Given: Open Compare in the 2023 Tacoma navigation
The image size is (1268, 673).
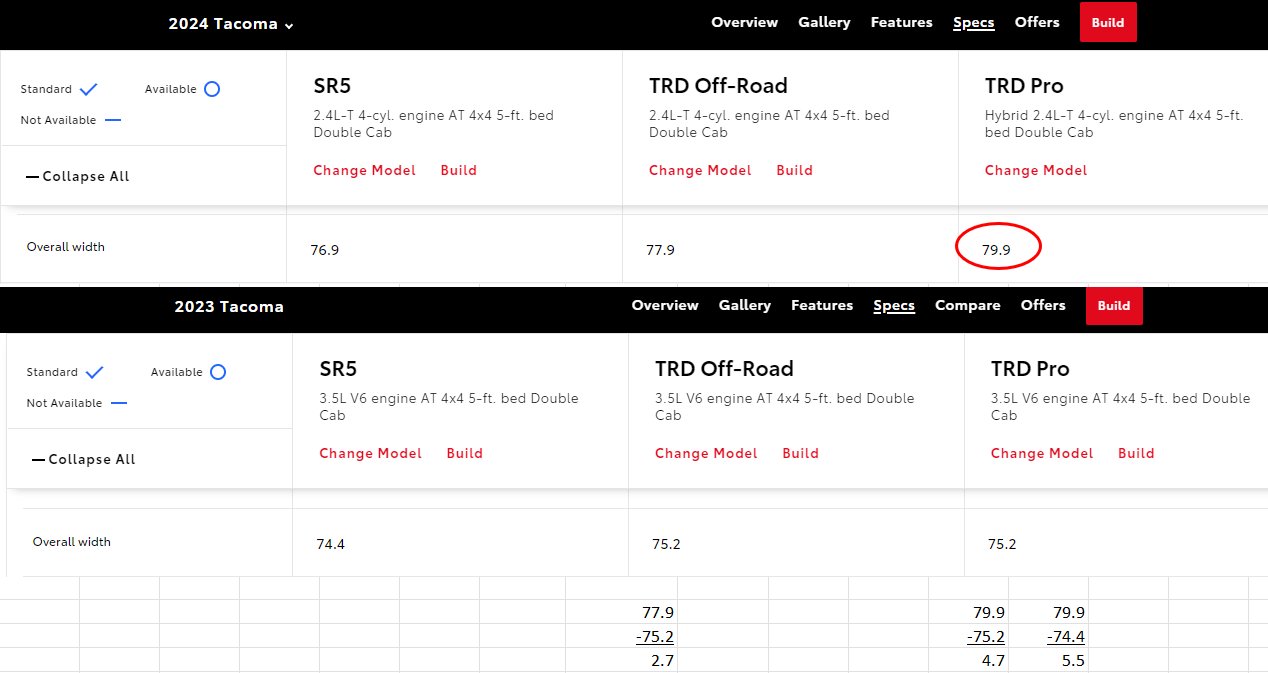Looking at the screenshot, I should click(x=968, y=305).
